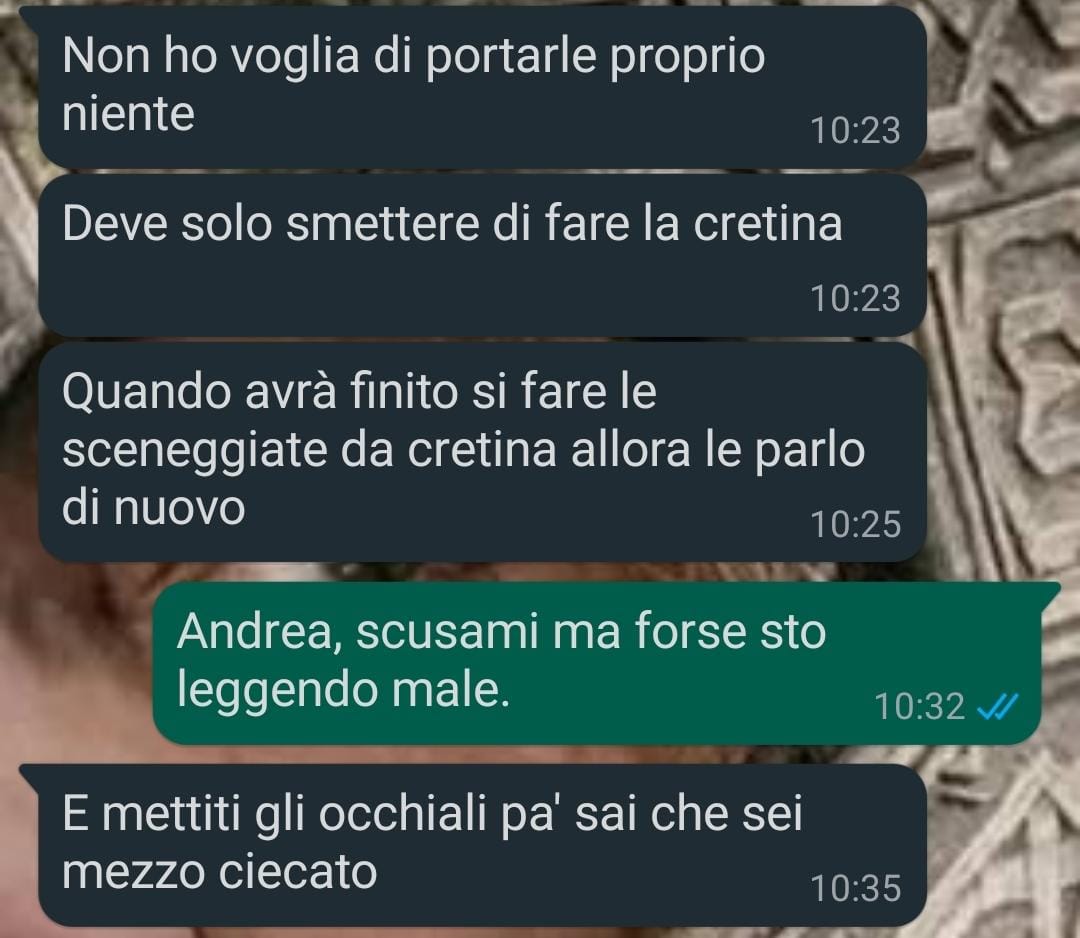Click the 10:25 timestamp of third message
1080x938 pixels.
click(x=855, y=525)
